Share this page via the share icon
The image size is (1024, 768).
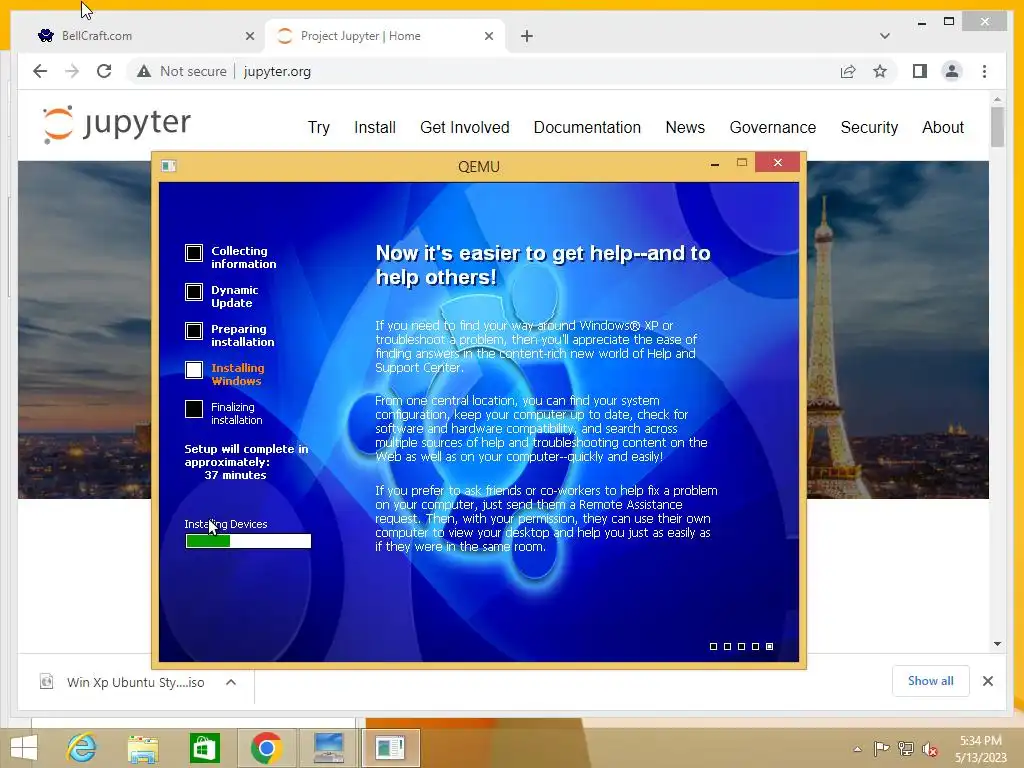(848, 71)
